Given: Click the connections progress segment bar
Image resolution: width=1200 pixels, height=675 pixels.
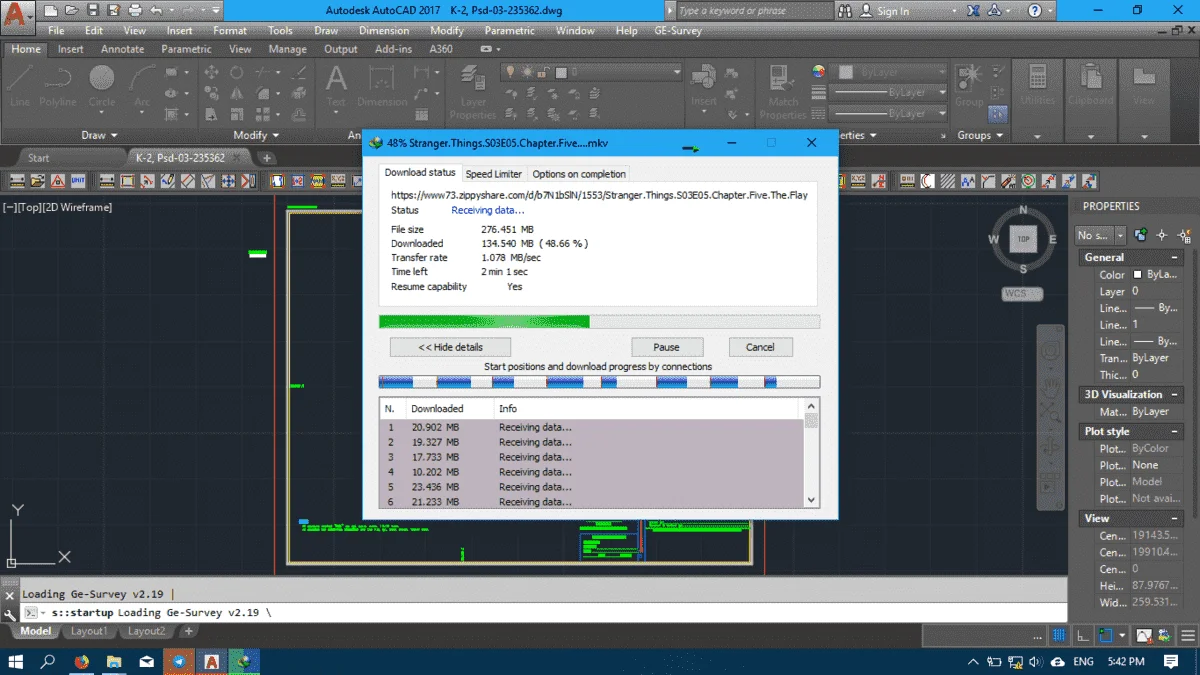Looking at the screenshot, I should (x=599, y=382).
